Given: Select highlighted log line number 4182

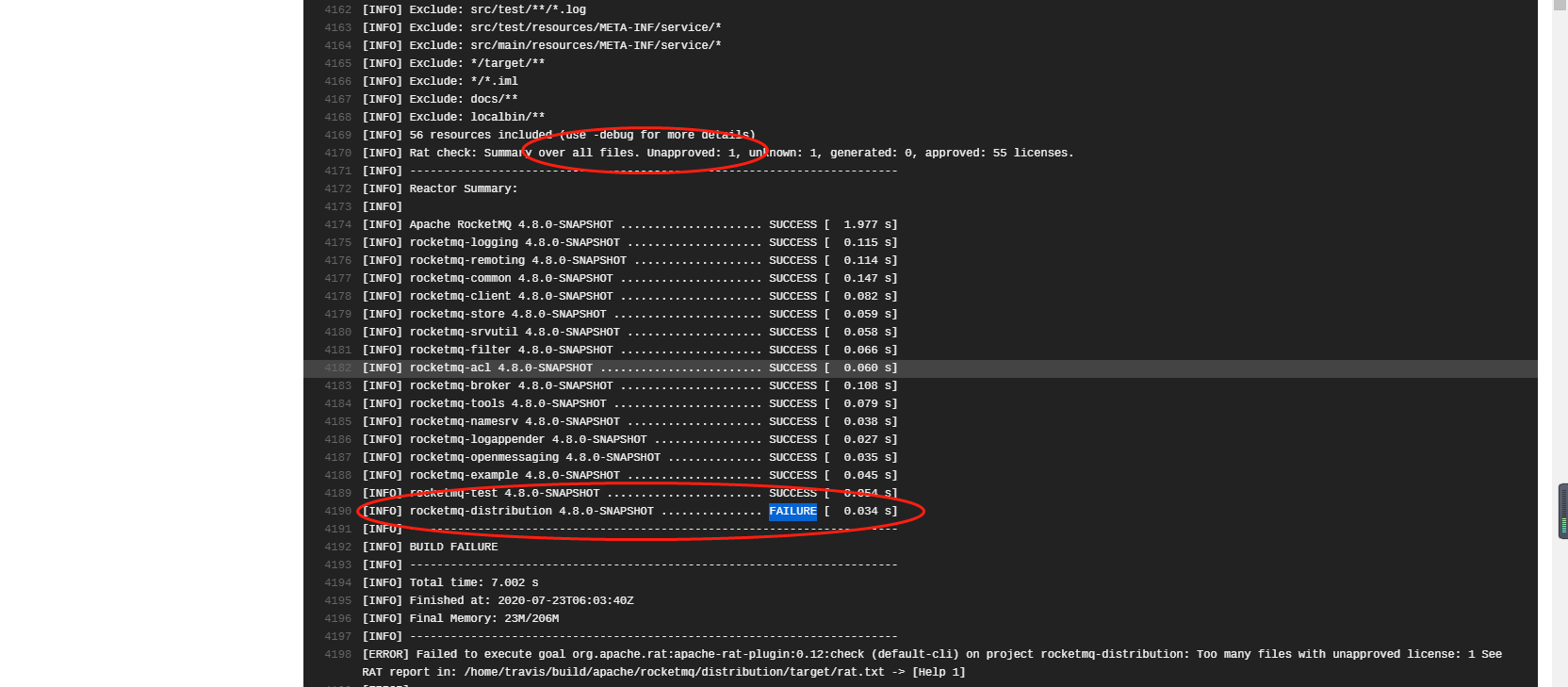Looking at the screenshot, I should [337, 368].
